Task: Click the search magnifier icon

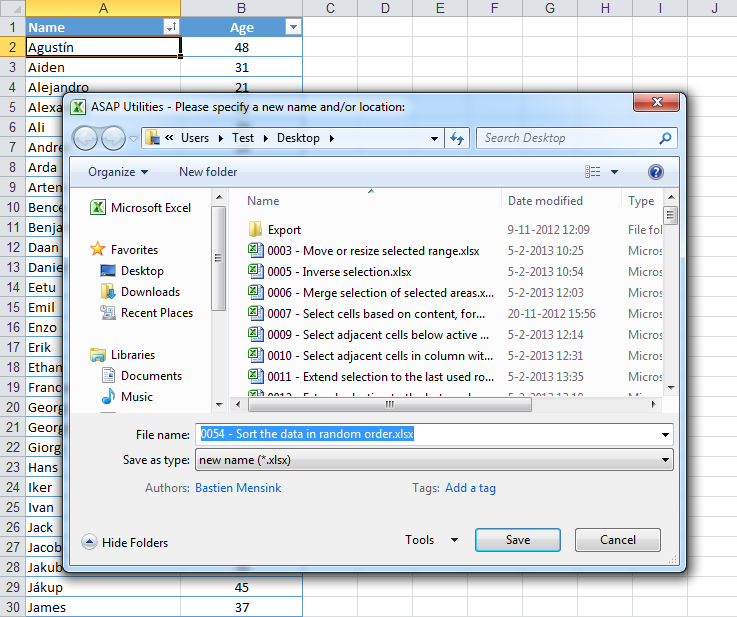Action: pyautogui.click(x=666, y=138)
